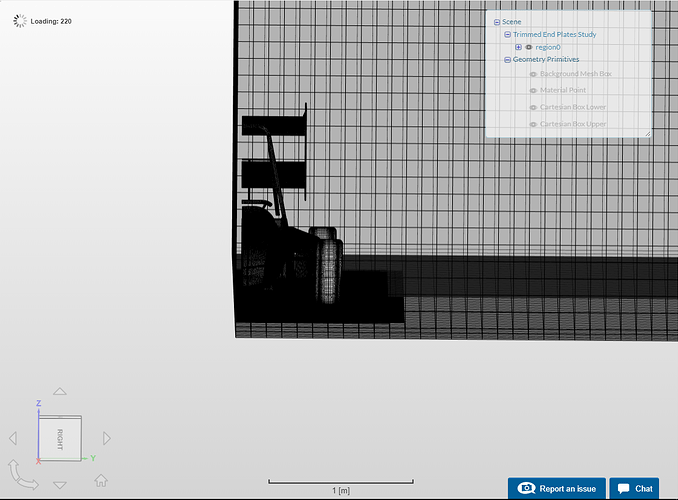The image size is (678, 500).
Task: Click the camera icon on Report an issue
Action: click(526, 488)
